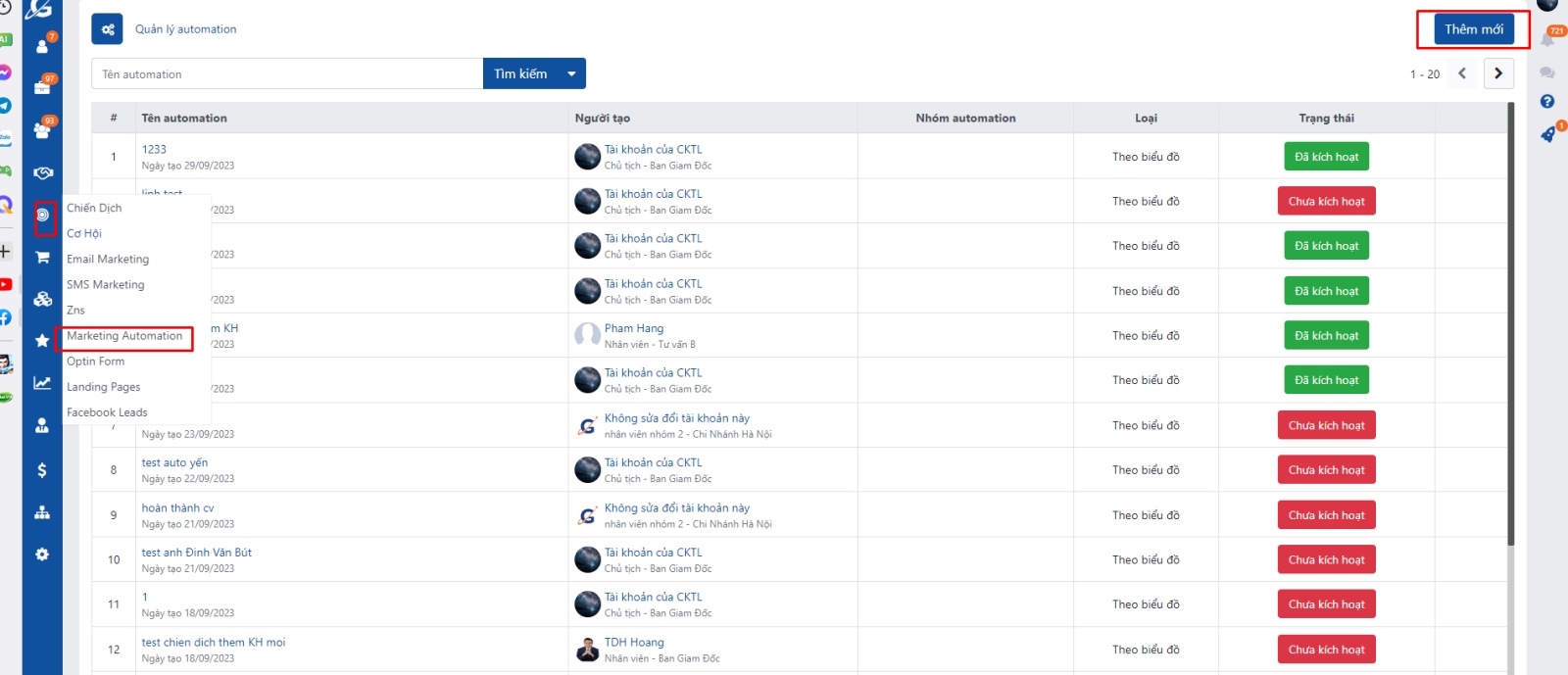The height and width of the screenshot is (675, 1568).
Task: Open the line chart reports icon
Action: (x=42, y=383)
